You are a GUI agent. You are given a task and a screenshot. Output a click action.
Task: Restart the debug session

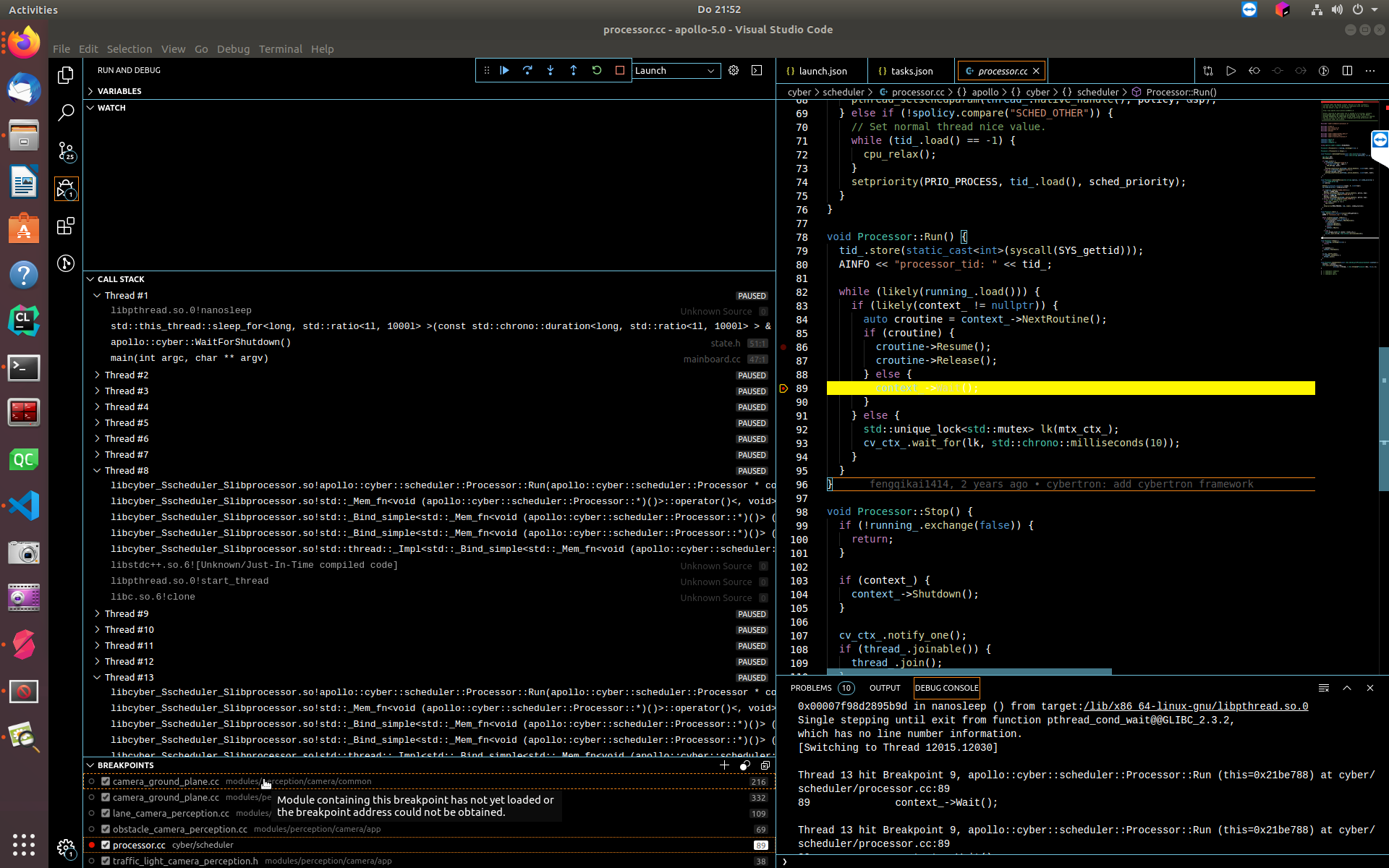pos(597,70)
